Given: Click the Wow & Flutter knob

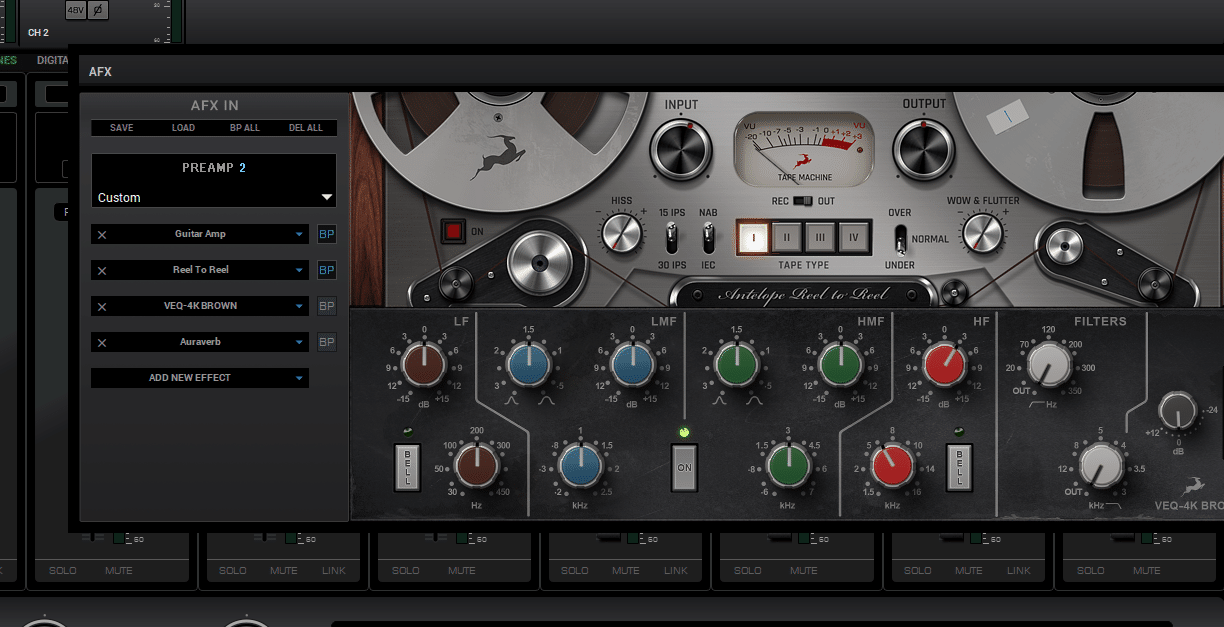Looking at the screenshot, I should [981, 232].
